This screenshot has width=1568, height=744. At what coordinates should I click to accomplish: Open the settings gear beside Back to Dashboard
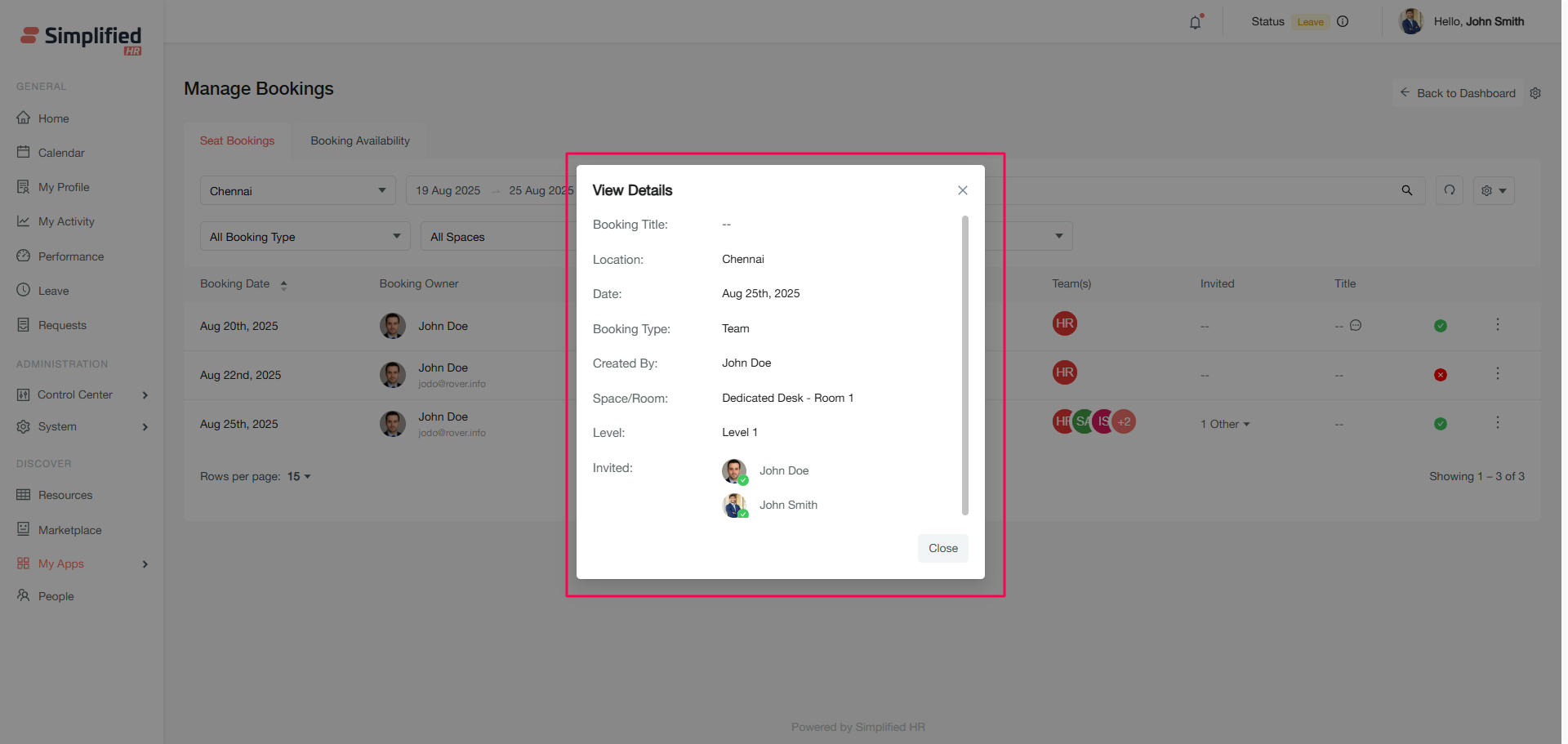coord(1535,93)
